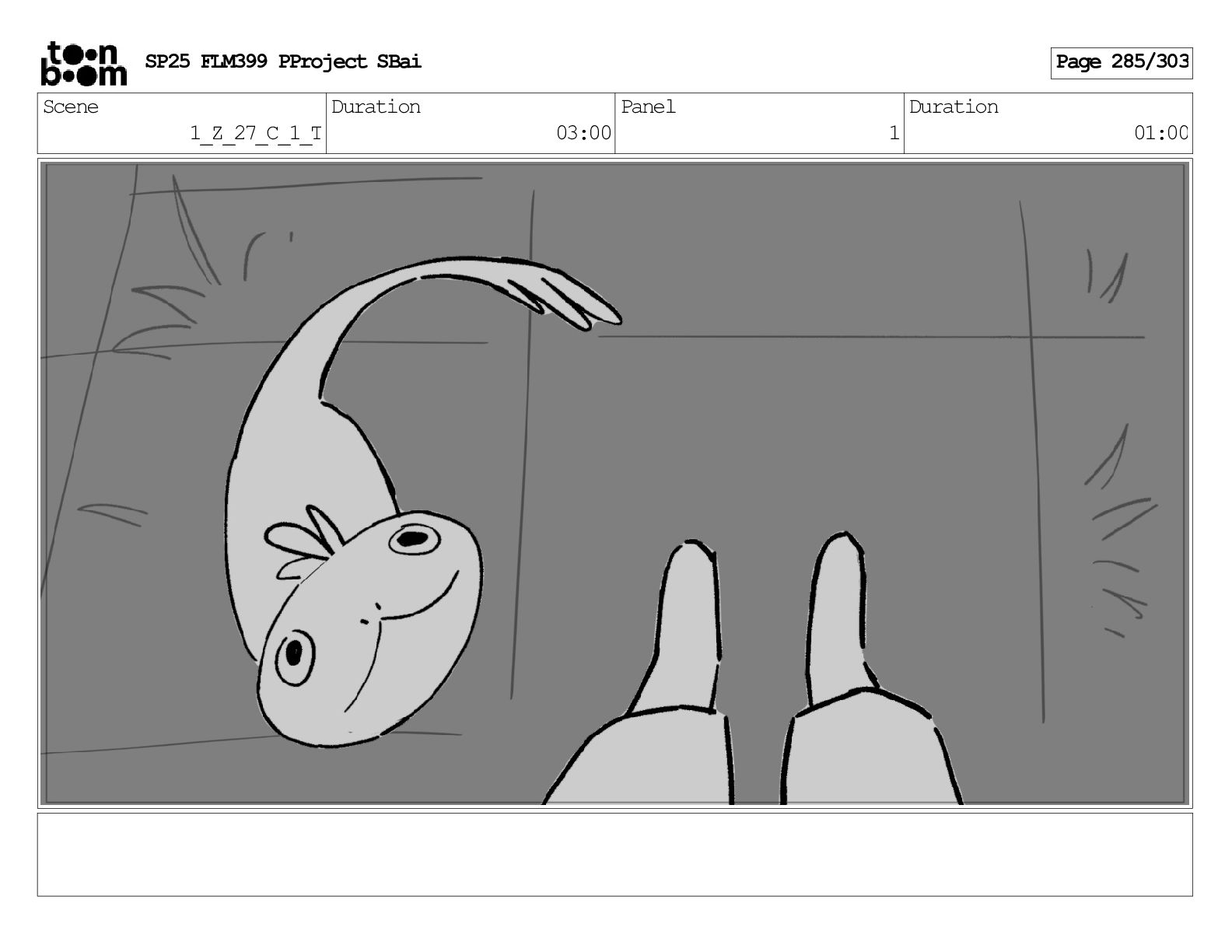Select the panel number '1'

tap(894, 134)
